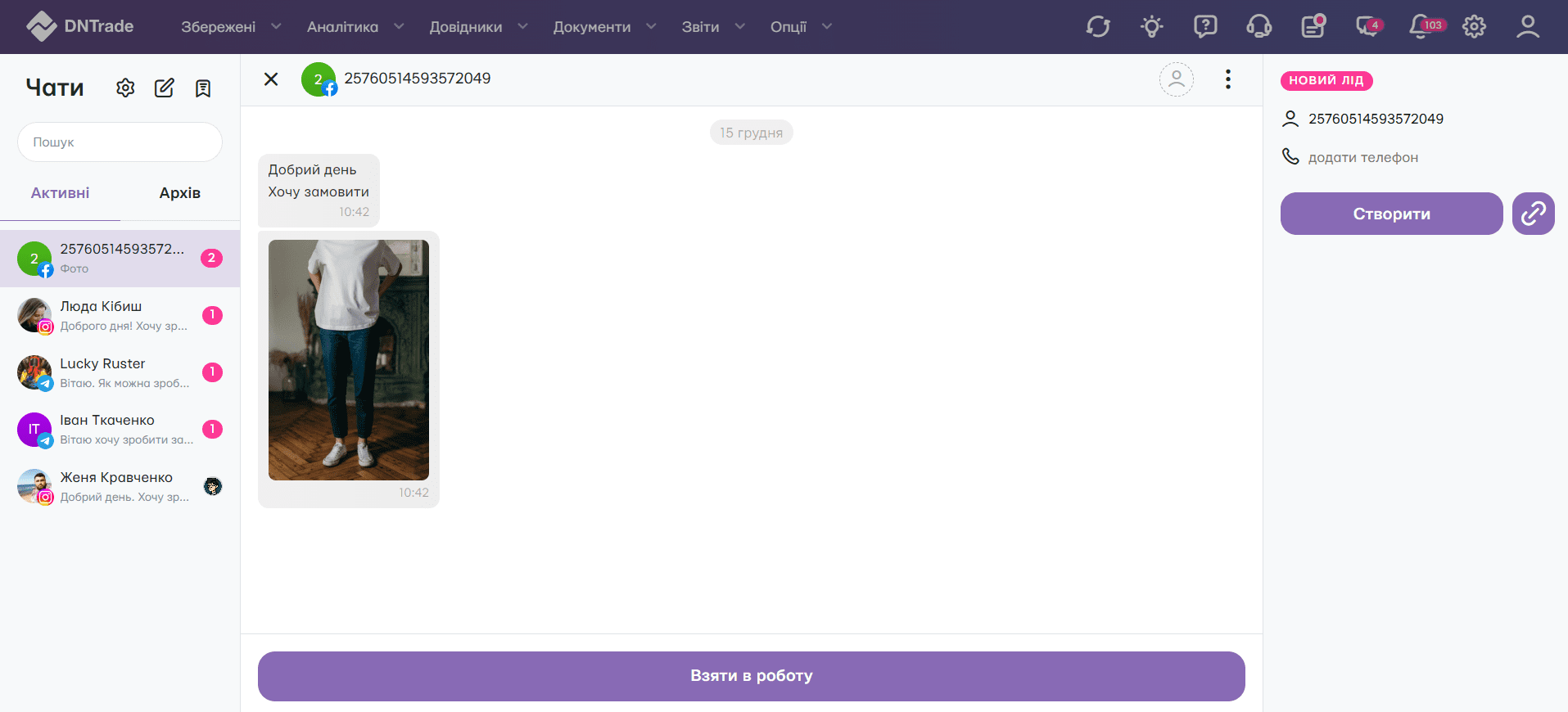Click the Створити button
Viewport: 1568px width, 712px height.
(x=1391, y=214)
